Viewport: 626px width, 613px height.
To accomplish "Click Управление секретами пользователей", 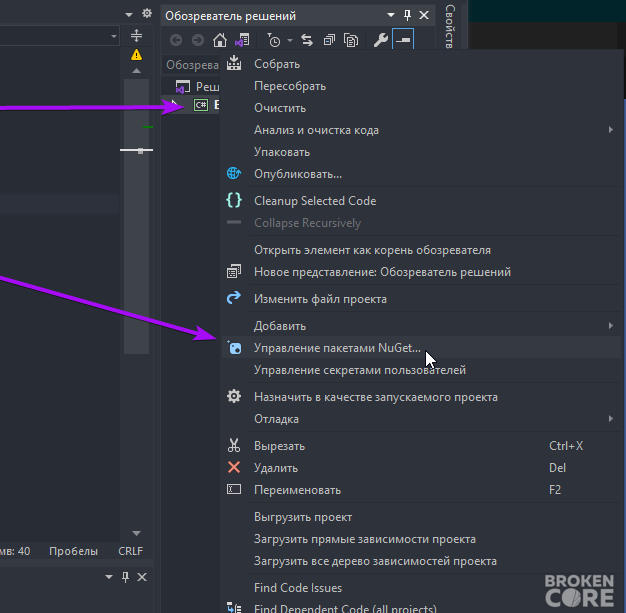I will point(420,370).
